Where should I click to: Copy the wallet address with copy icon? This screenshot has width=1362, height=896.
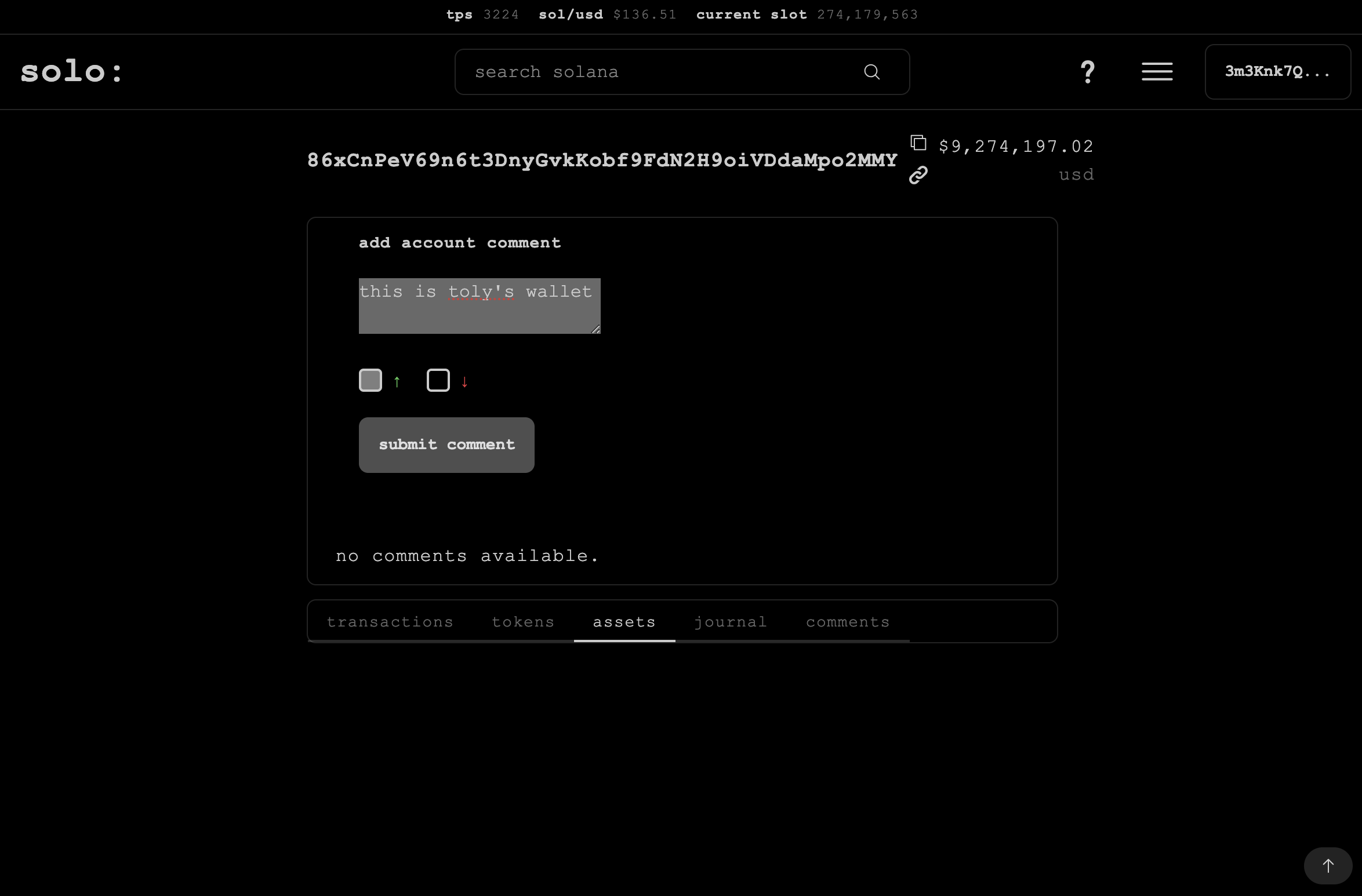click(x=918, y=143)
